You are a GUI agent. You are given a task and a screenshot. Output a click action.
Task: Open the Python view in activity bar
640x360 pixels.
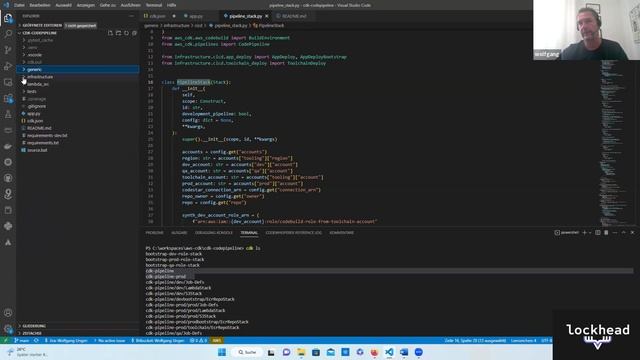point(8,226)
